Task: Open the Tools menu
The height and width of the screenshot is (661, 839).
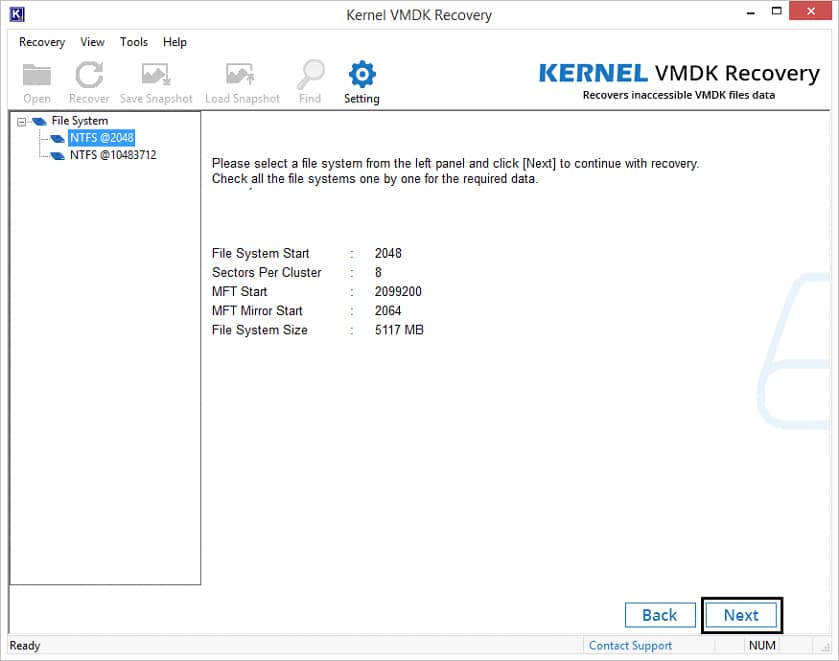Action: (x=134, y=42)
